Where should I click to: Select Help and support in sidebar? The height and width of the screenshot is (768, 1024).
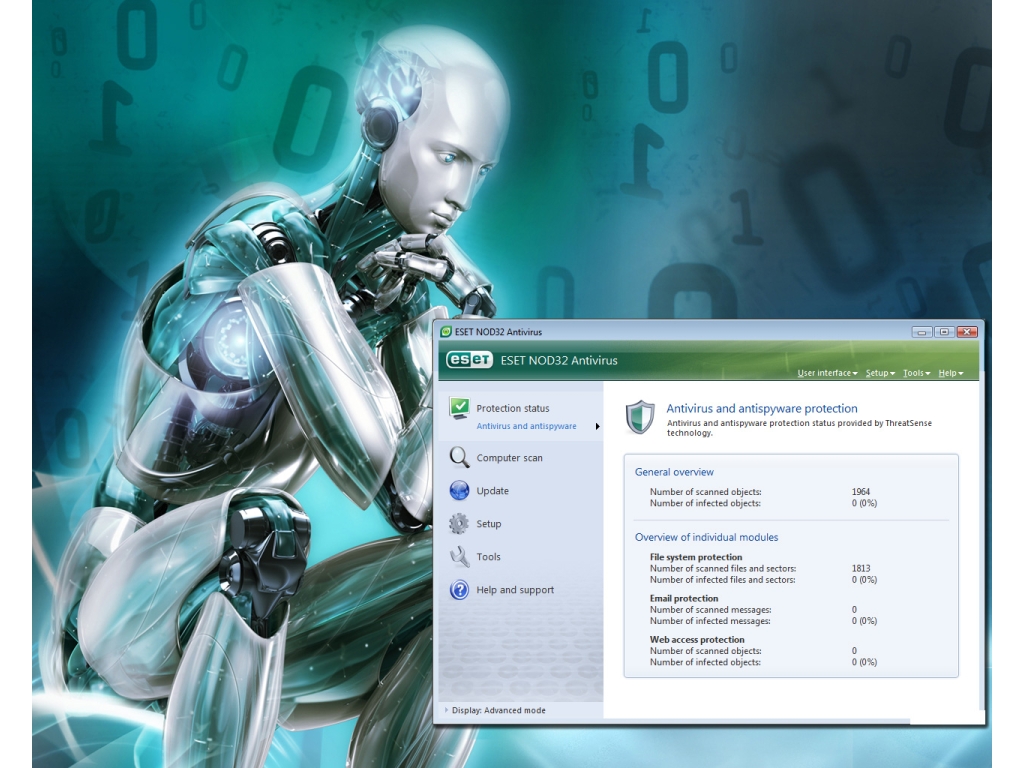(515, 590)
